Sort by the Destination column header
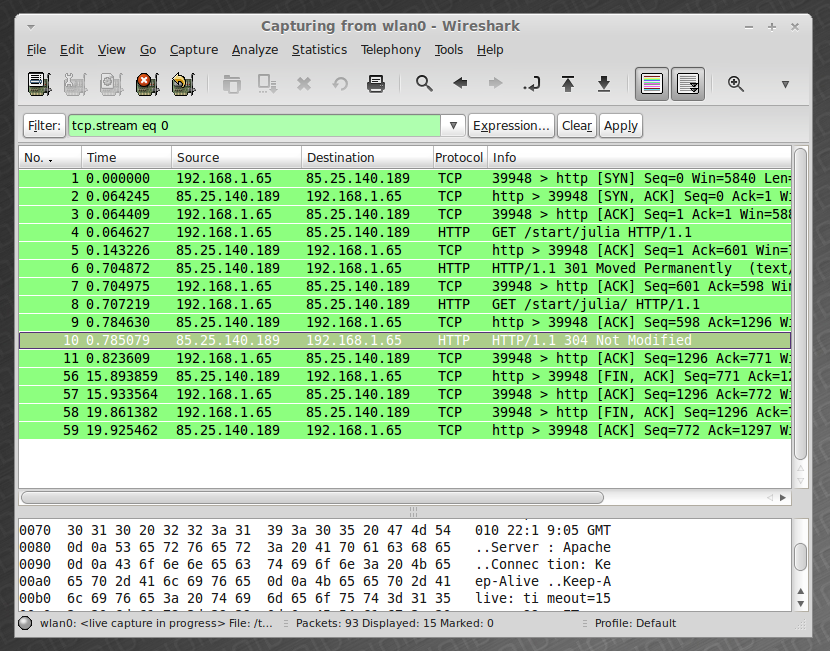The height and width of the screenshot is (651, 830). (x=367, y=157)
